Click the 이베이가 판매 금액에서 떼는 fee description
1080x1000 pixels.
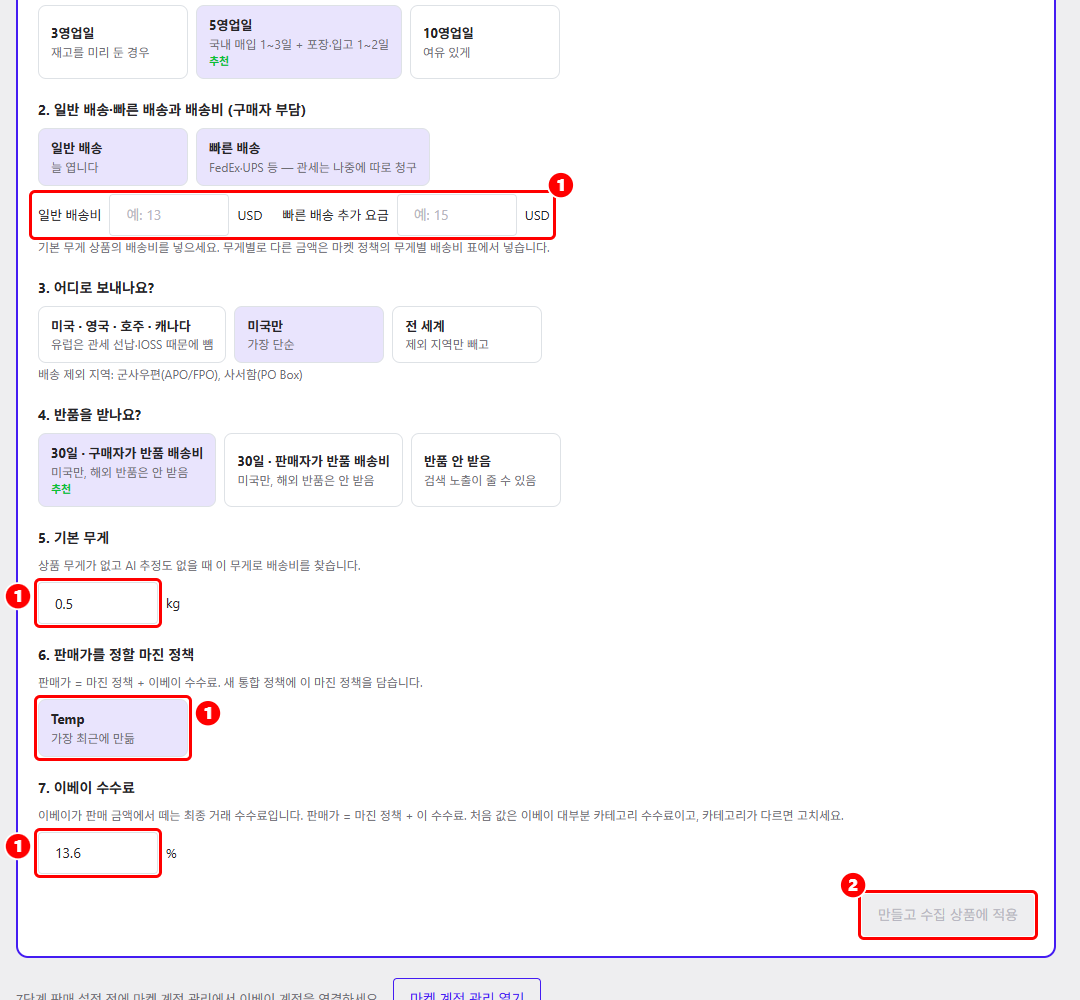(x=441, y=815)
